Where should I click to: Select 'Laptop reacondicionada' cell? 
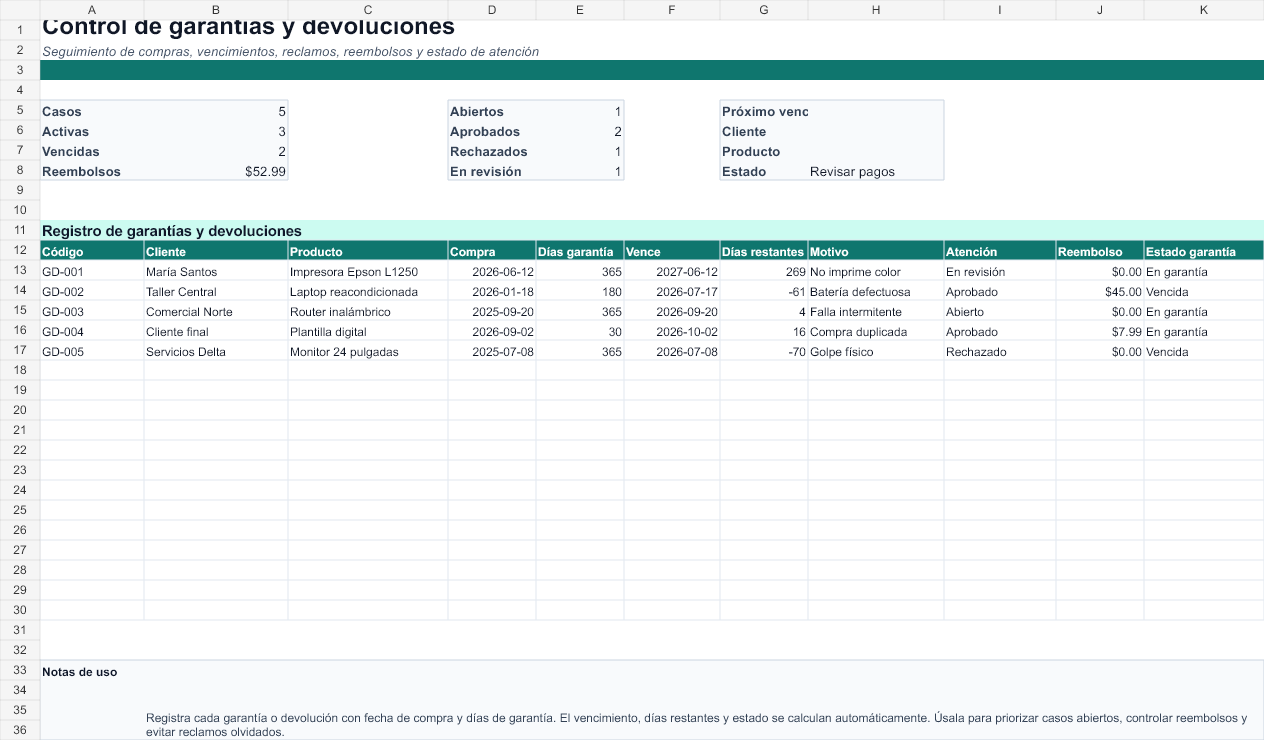click(x=368, y=291)
